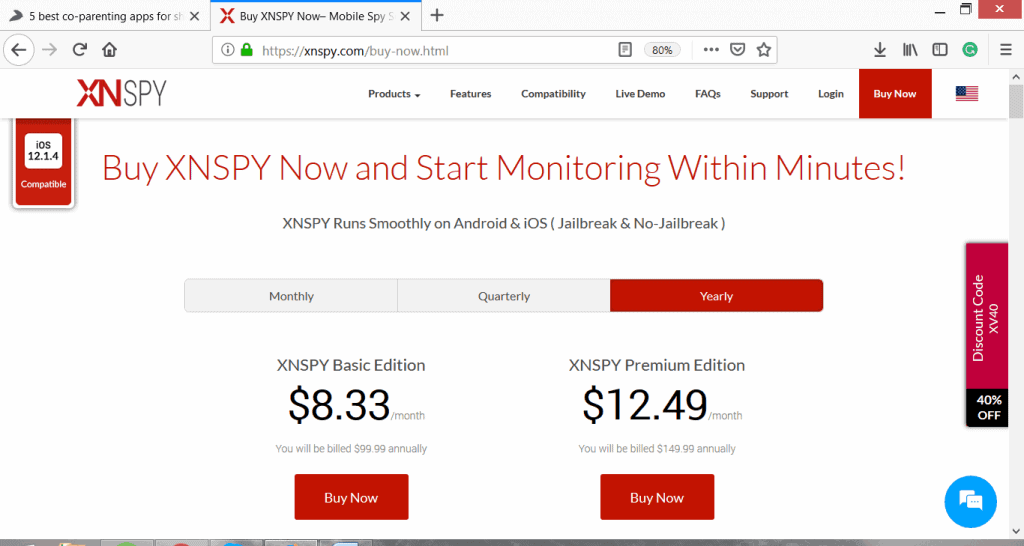Toggle reader view in address bar

pos(625,50)
